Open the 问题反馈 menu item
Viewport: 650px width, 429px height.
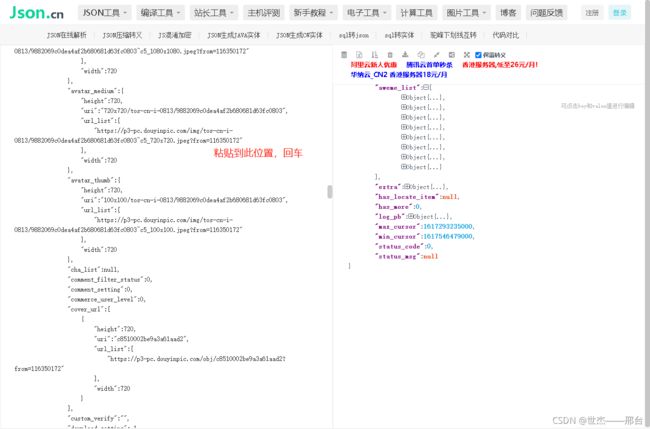click(x=547, y=13)
